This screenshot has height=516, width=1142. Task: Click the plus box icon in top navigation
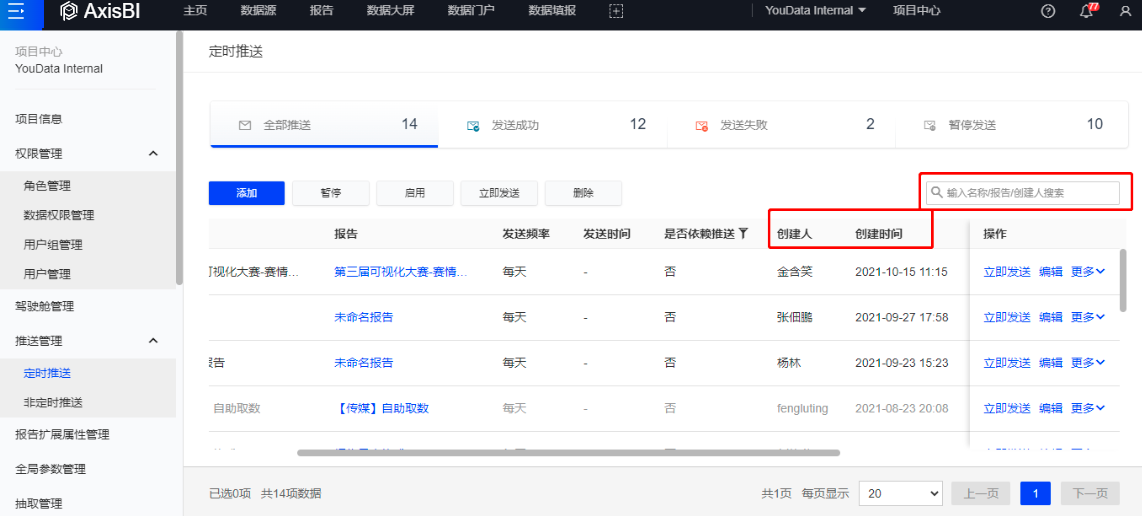coord(616,11)
